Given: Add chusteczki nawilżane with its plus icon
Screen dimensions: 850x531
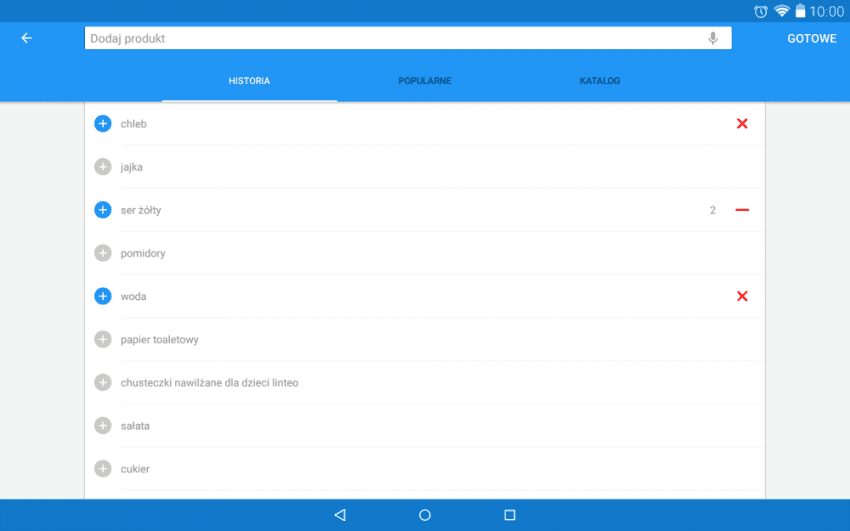Looking at the screenshot, I should coord(102,383).
